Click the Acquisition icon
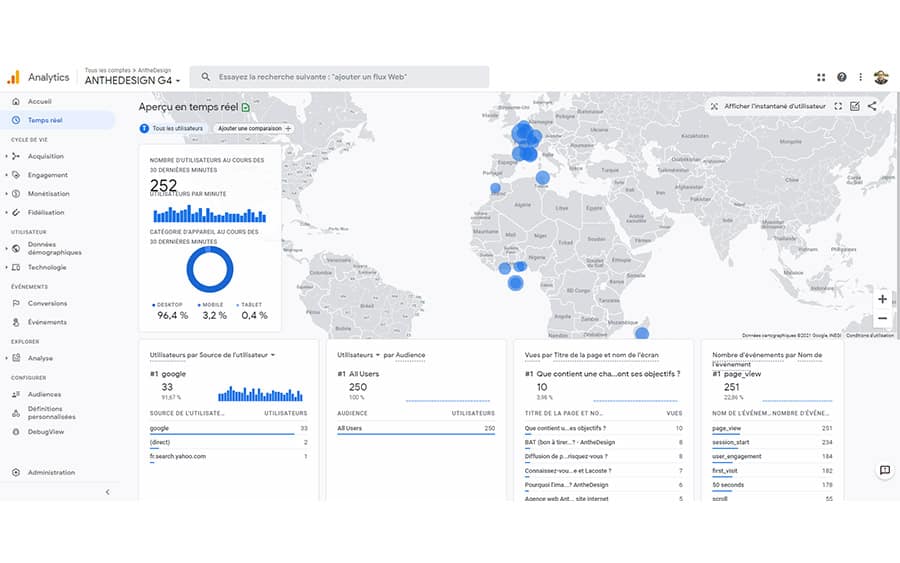 coord(16,156)
